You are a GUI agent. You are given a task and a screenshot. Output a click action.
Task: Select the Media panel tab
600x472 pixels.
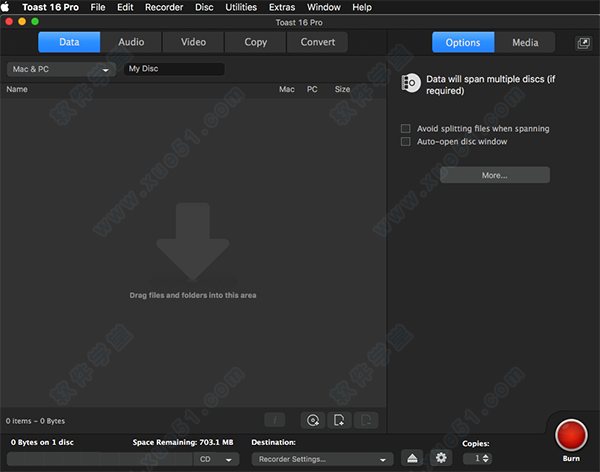[x=525, y=42]
